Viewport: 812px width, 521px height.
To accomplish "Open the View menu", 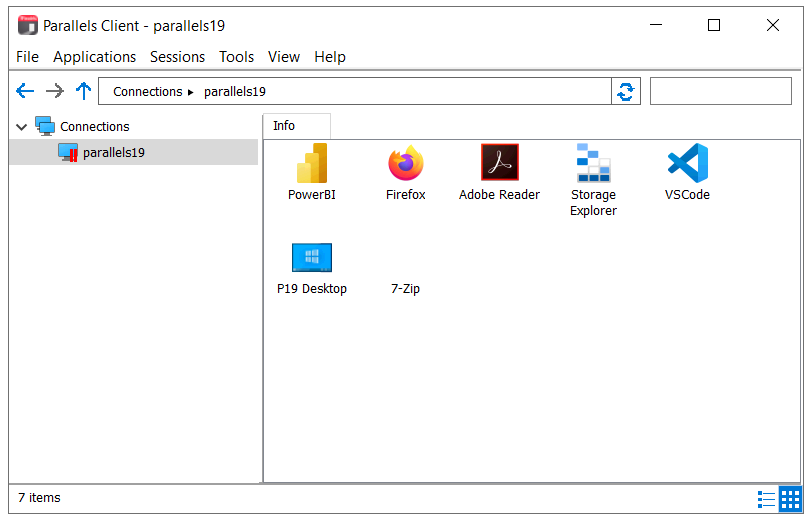I will (284, 56).
